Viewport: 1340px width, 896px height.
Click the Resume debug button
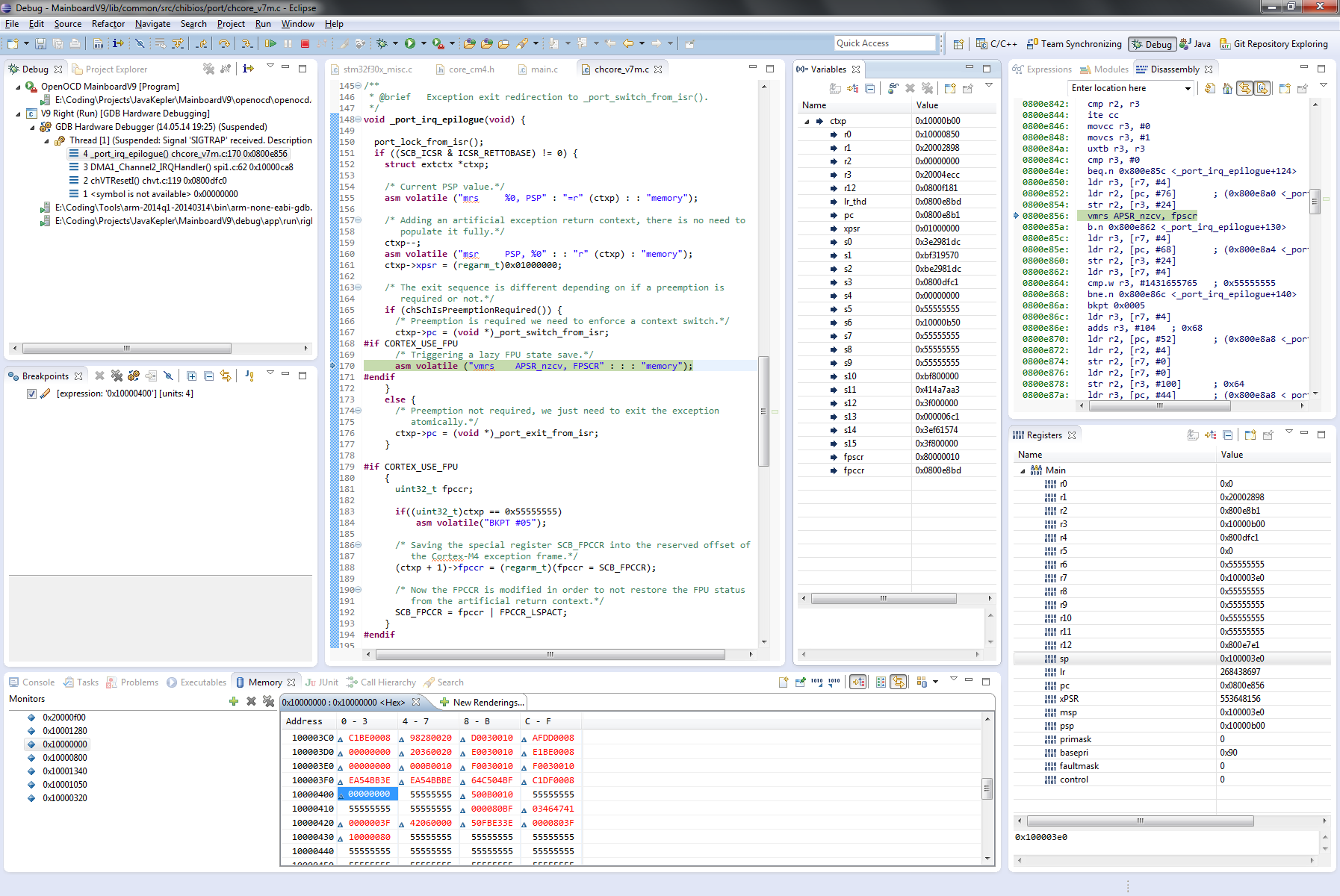[270, 44]
